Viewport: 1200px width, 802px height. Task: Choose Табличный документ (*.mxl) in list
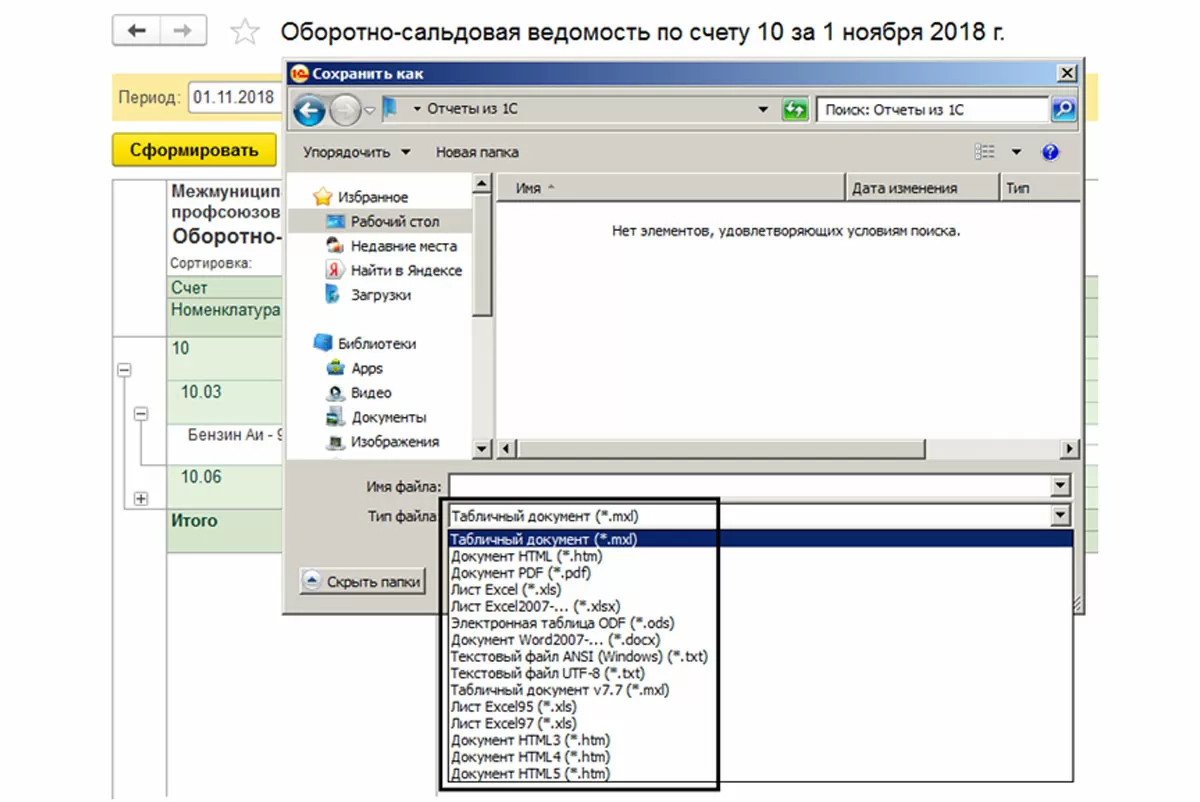[760, 538]
